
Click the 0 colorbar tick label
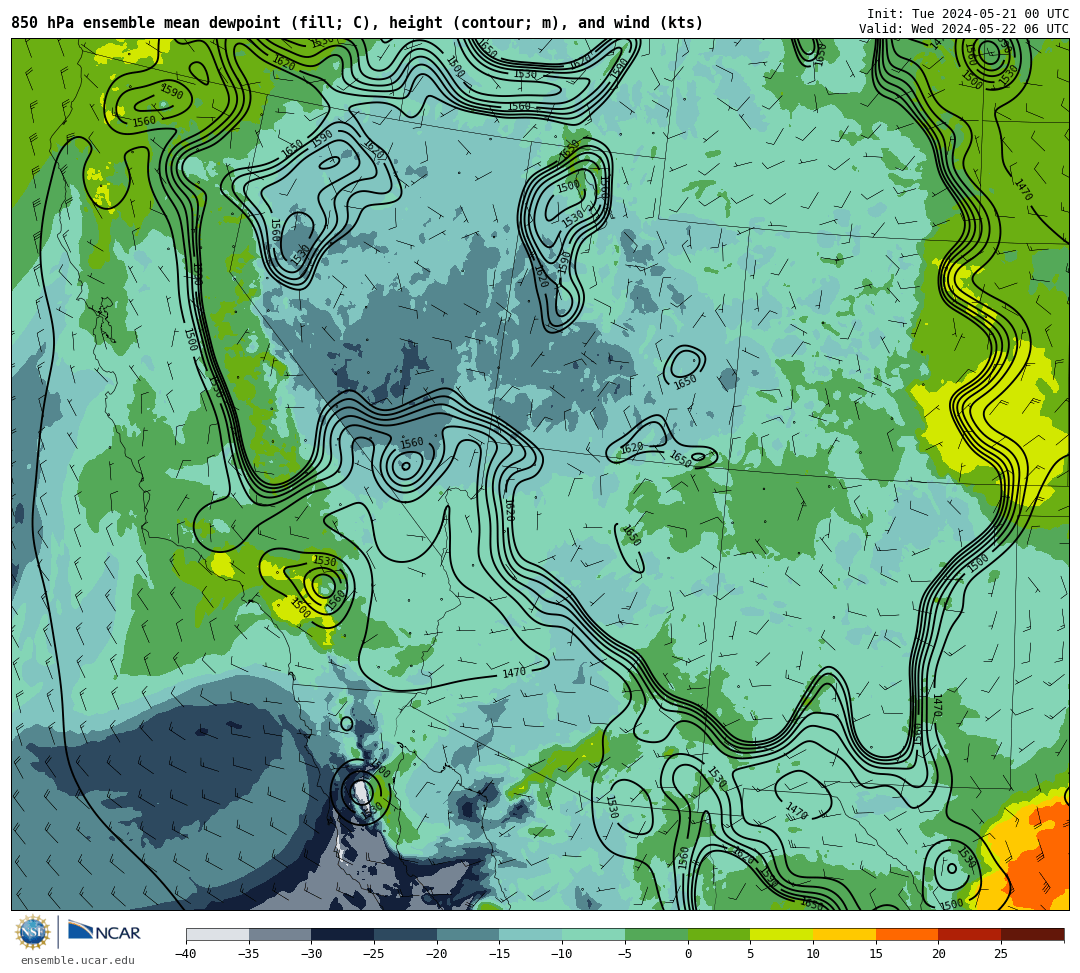688,954
